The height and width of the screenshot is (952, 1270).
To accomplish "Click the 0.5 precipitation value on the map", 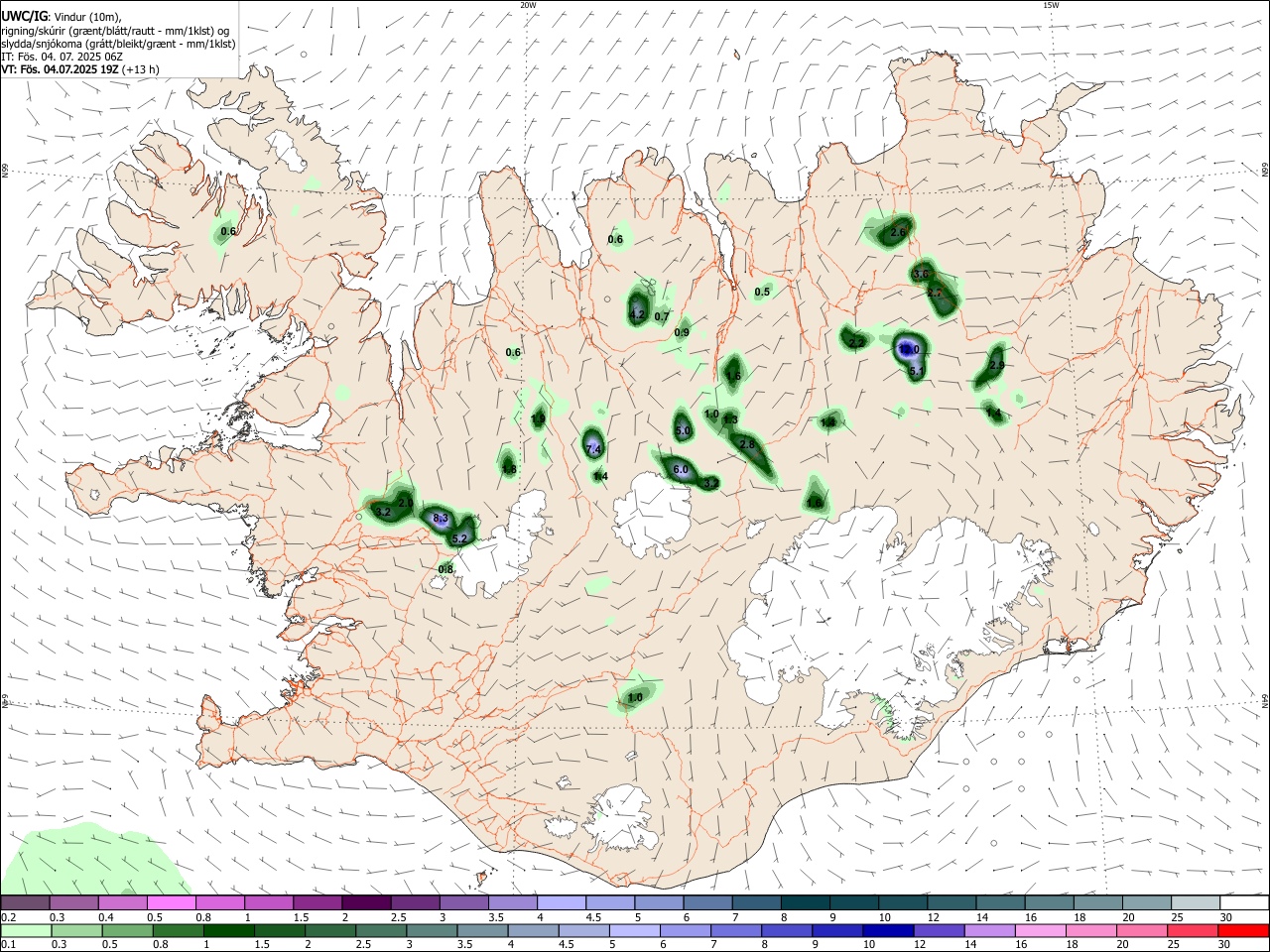I will pyautogui.click(x=762, y=293).
